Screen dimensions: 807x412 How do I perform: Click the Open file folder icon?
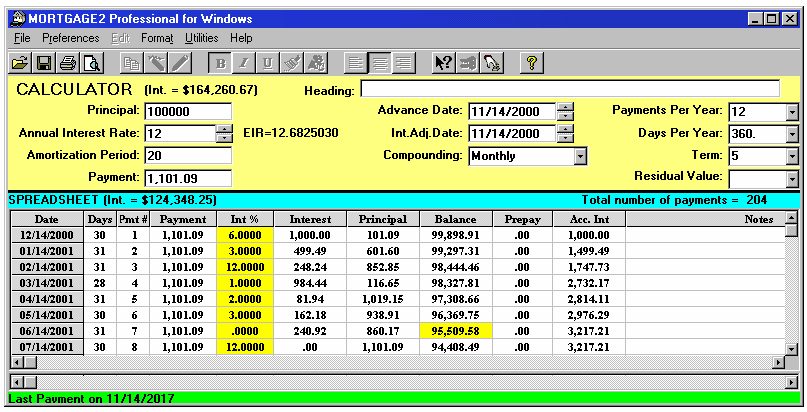tap(20, 63)
